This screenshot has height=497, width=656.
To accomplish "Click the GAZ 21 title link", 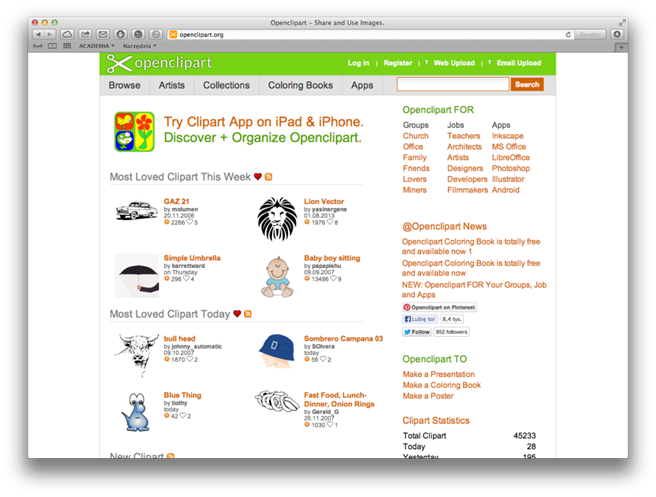I will [177, 201].
